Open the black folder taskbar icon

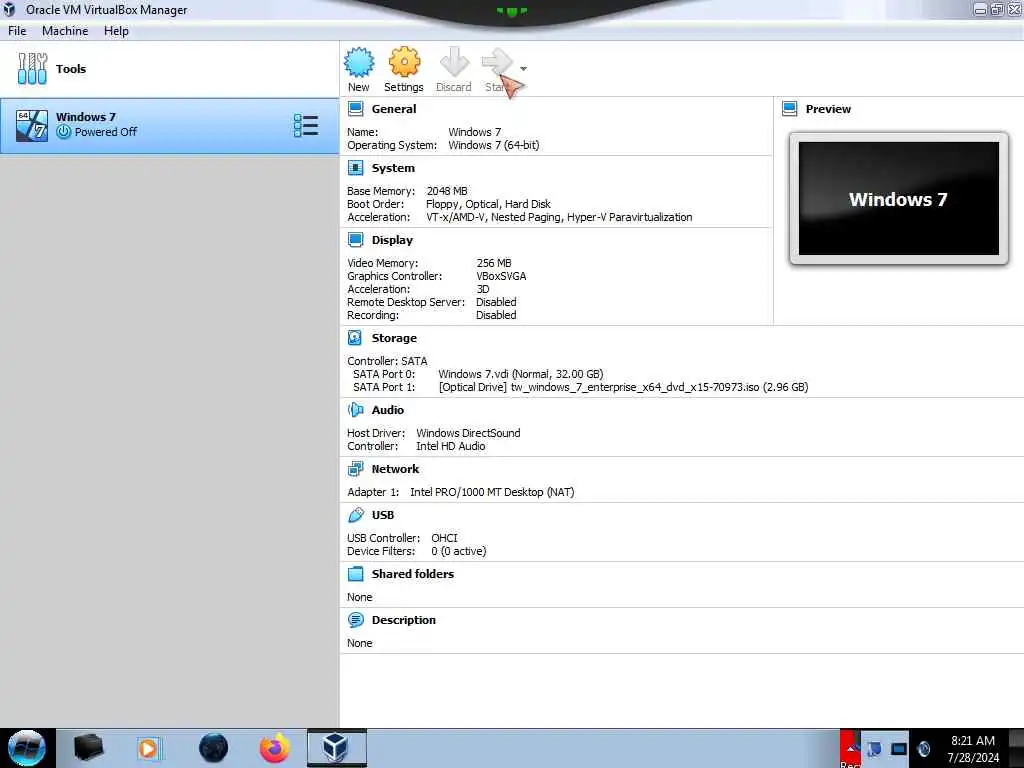pyautogui.click(x=88, y=748)
